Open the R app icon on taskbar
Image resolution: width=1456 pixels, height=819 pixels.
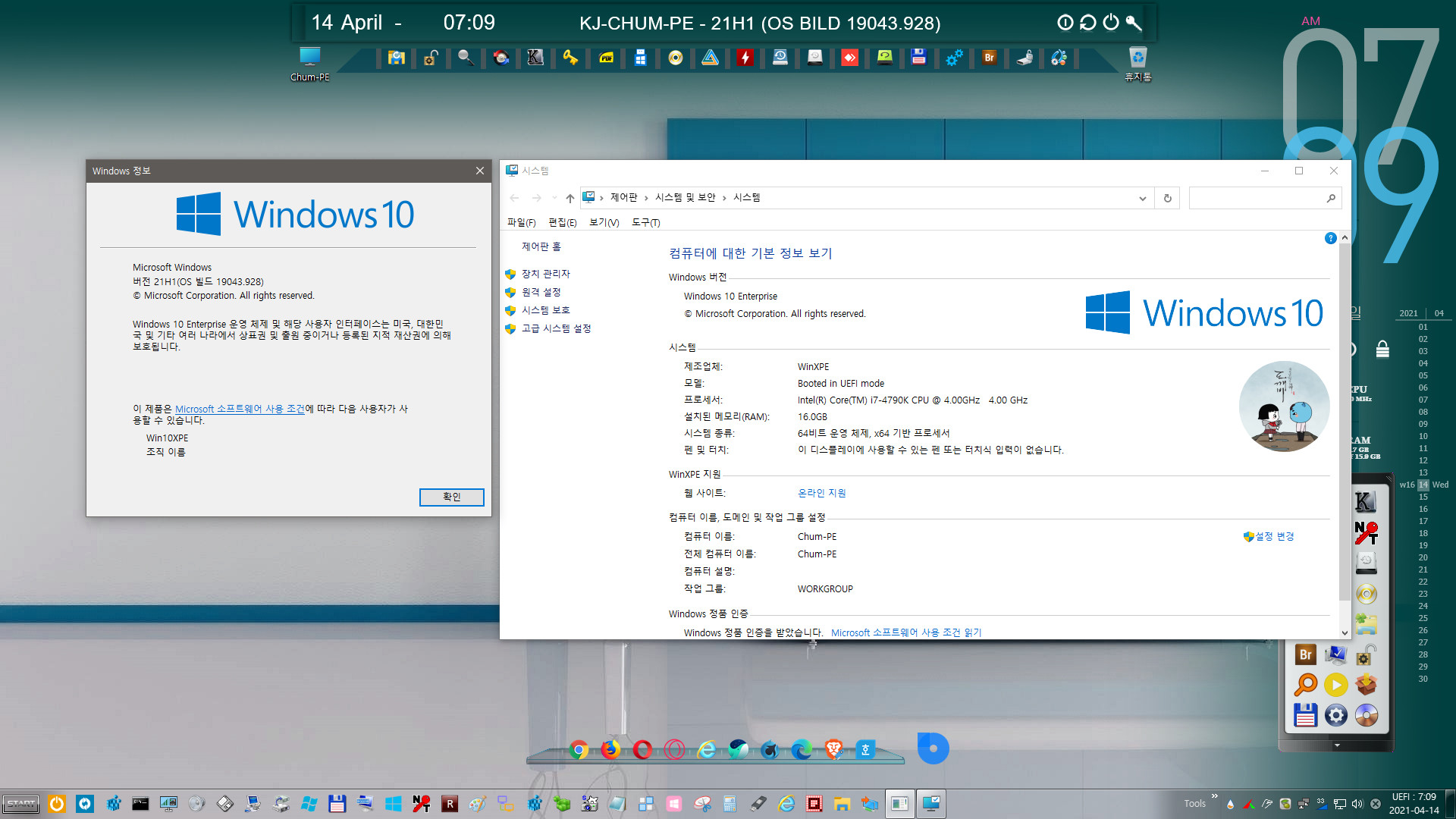coord(450,804)
